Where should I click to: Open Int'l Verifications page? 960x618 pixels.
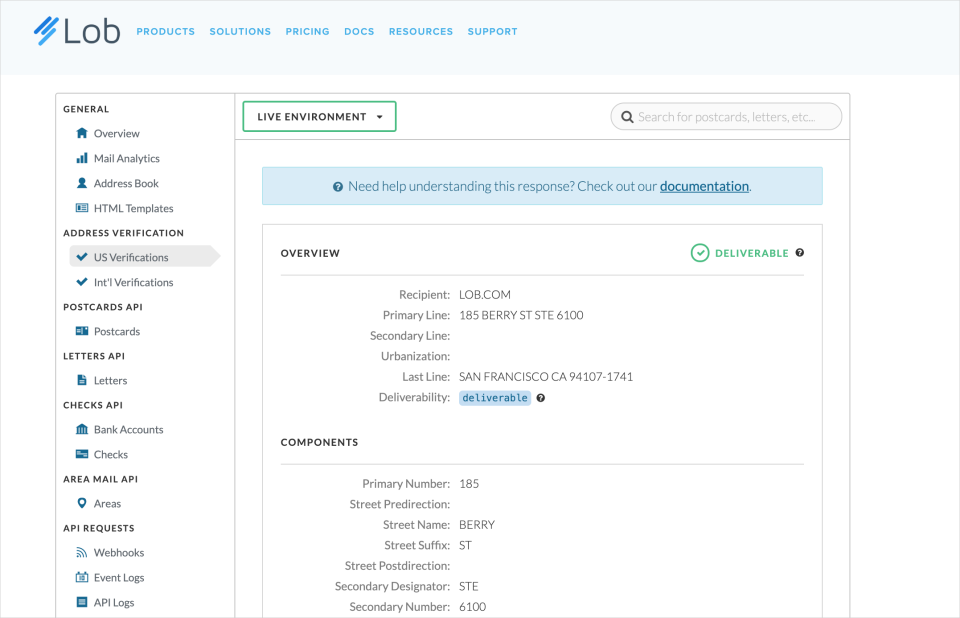tap(133, 282)
